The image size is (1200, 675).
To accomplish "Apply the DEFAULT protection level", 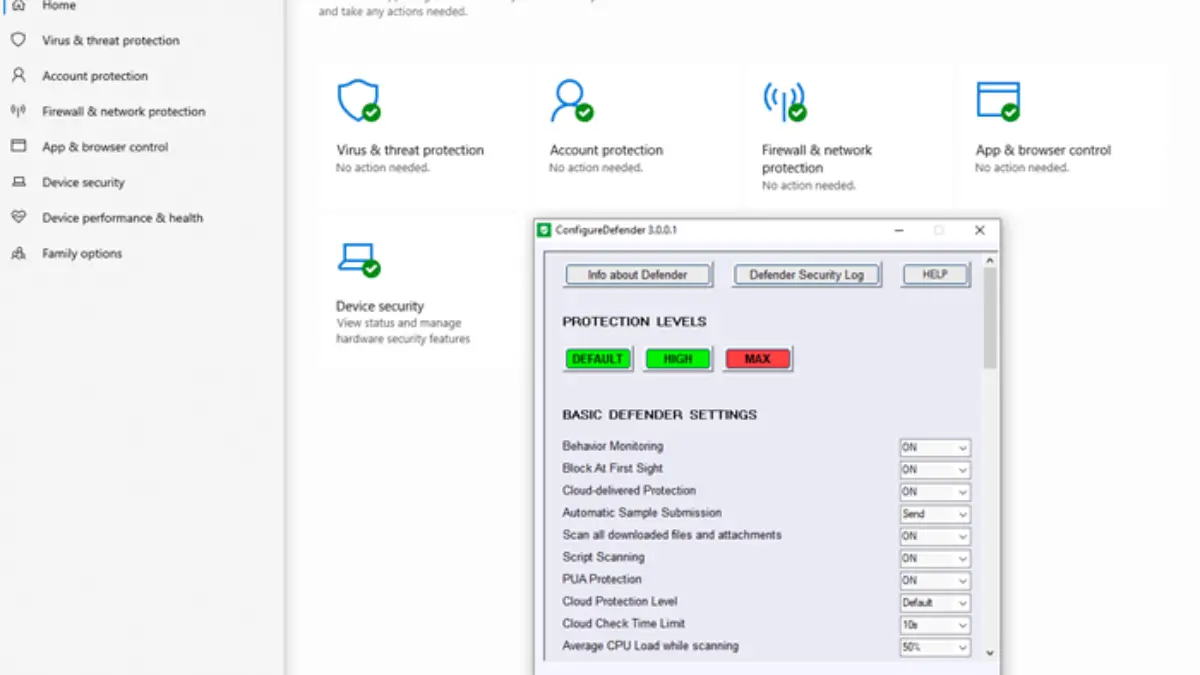I will (x=598, y=359).
